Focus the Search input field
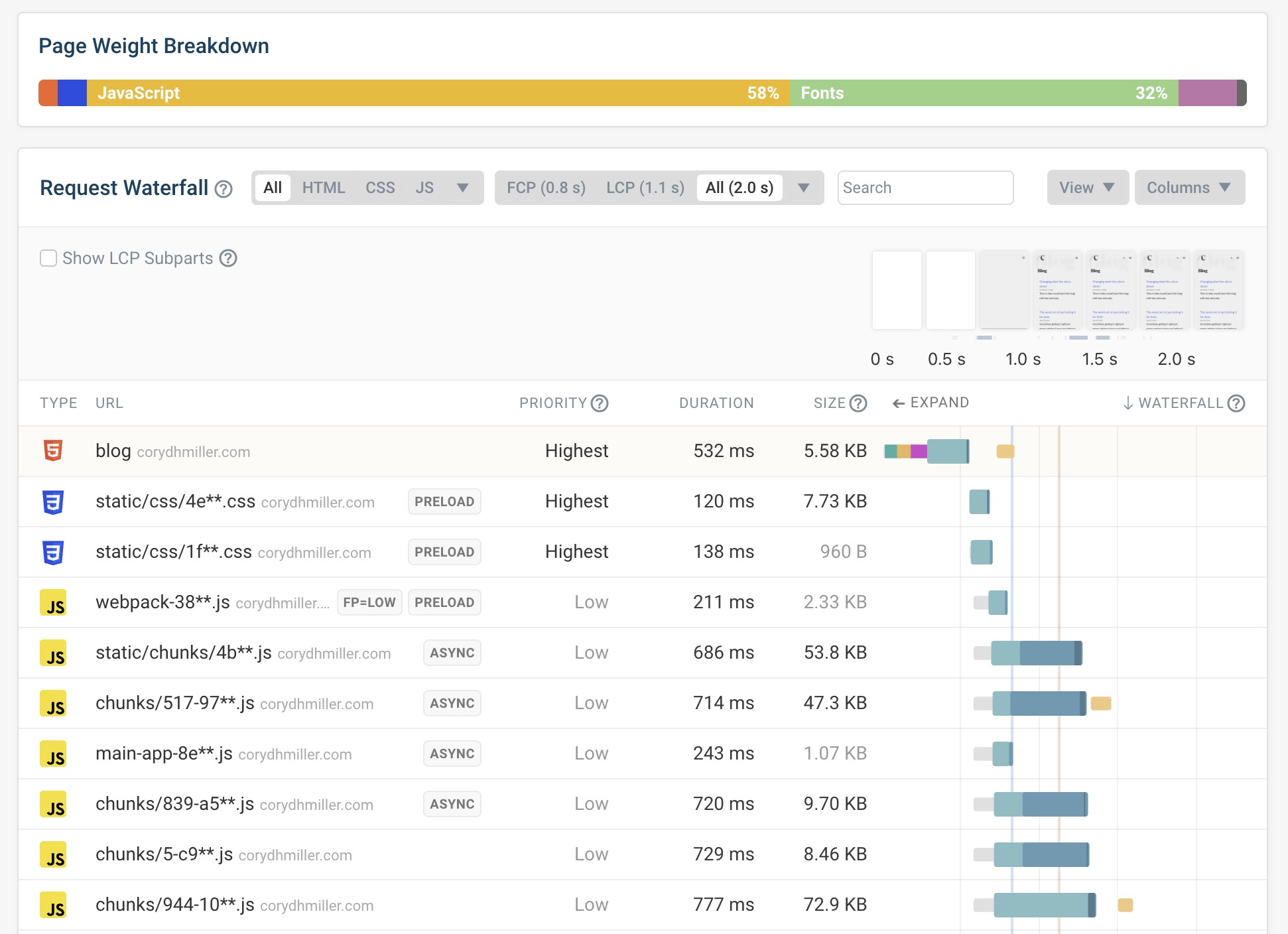 click(x=925, y=188)
